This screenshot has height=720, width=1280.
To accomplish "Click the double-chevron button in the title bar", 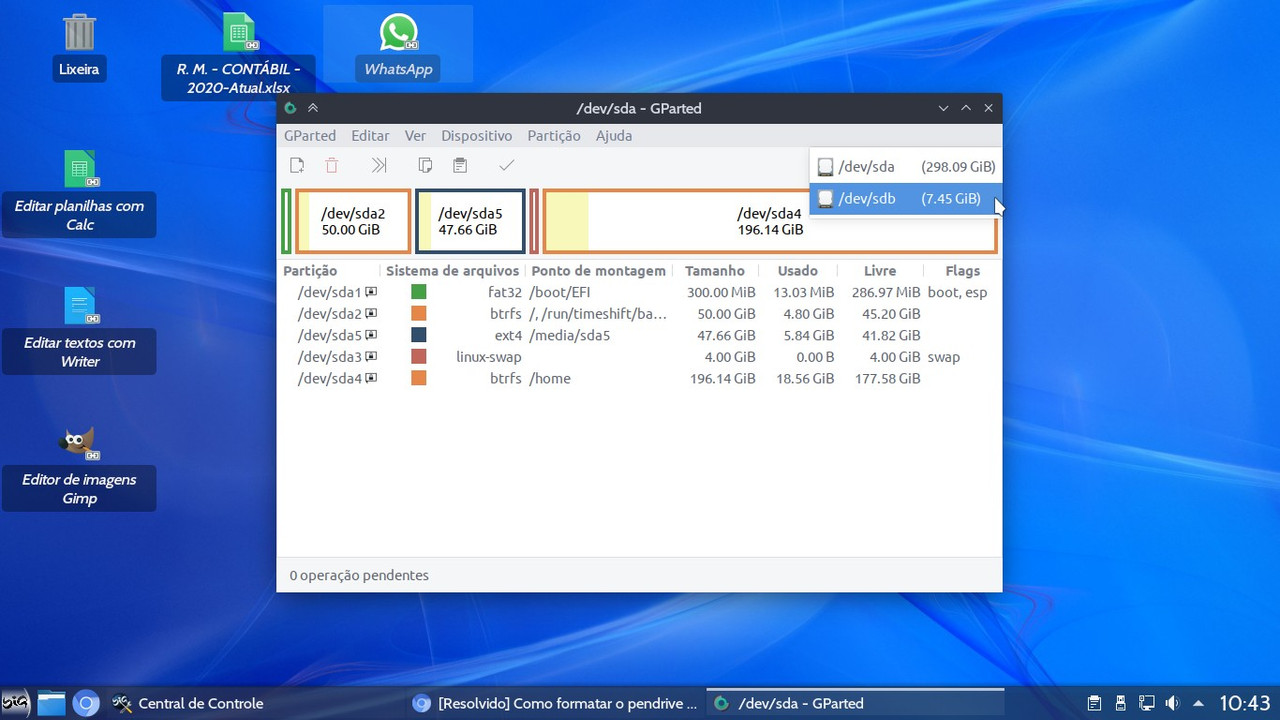I will point(313,108).
